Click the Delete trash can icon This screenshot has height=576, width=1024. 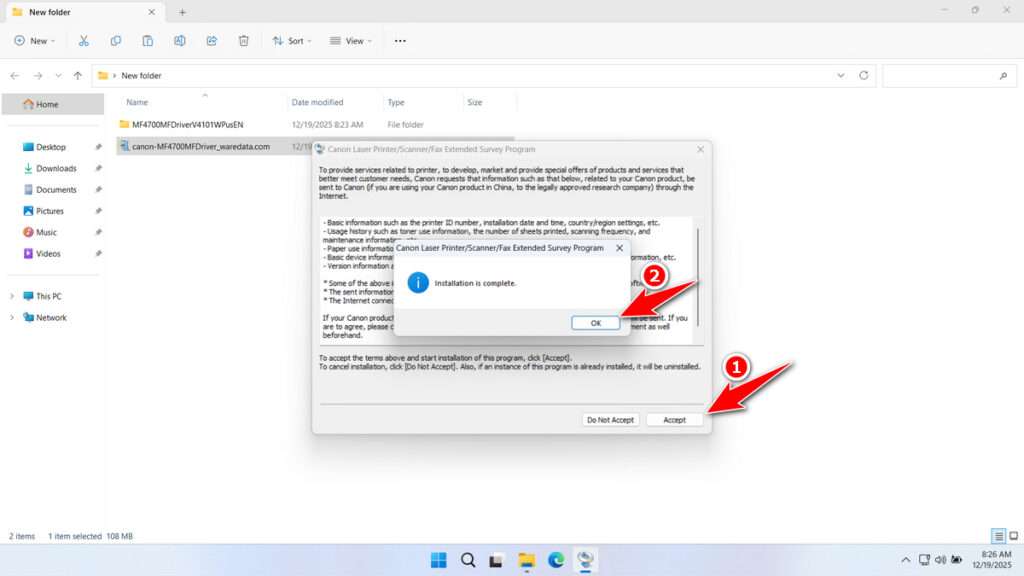[244, 41]
